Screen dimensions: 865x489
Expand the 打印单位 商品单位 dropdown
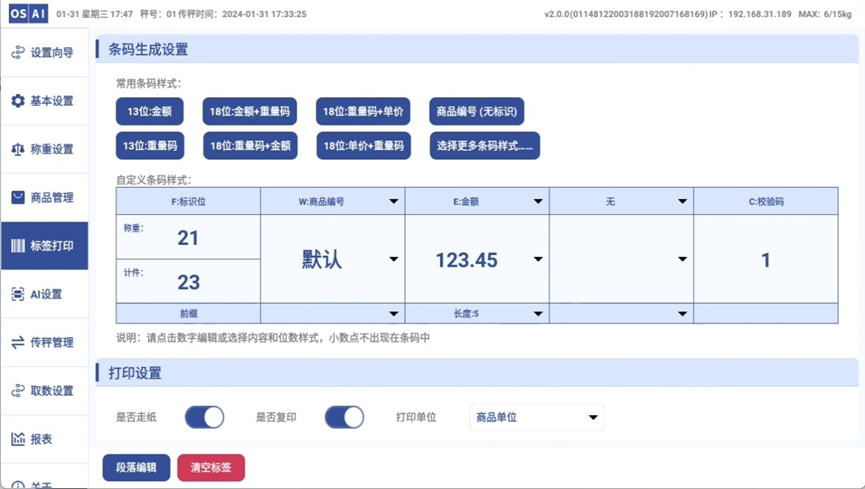tap(536, 417)
